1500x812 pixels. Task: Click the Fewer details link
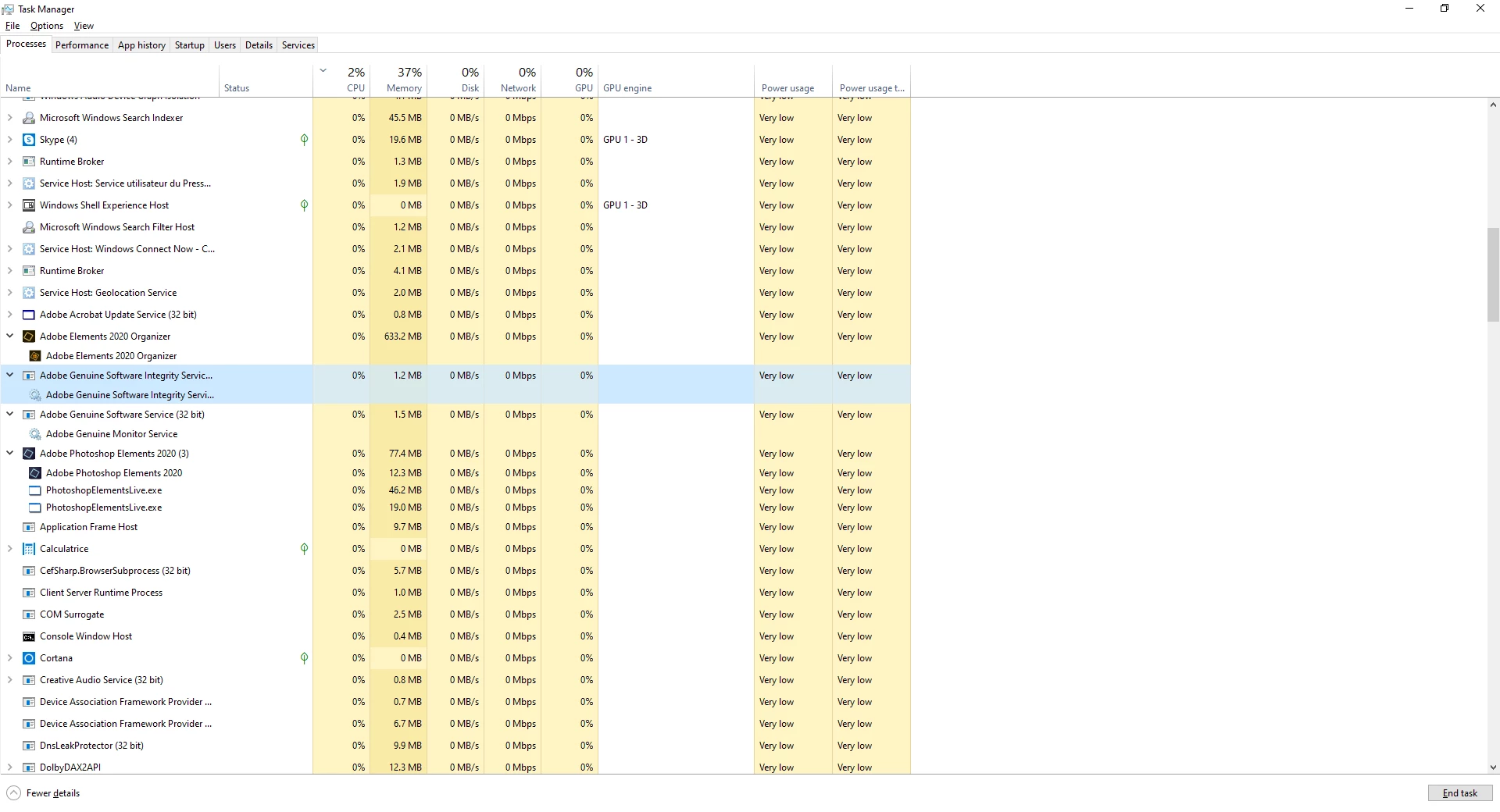tap(53, 793)
